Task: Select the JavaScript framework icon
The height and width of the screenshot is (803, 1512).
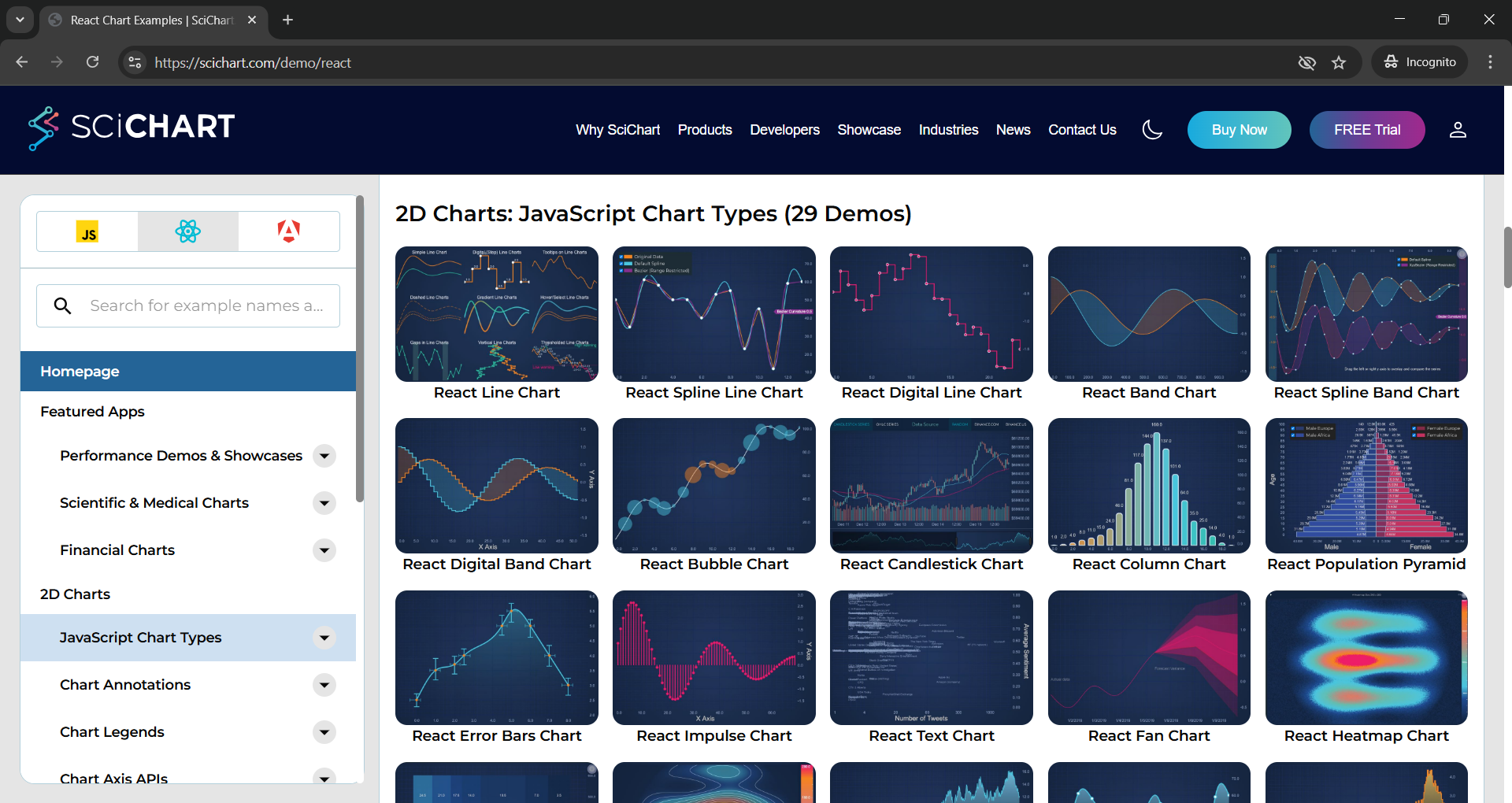Action: (87, 232)
